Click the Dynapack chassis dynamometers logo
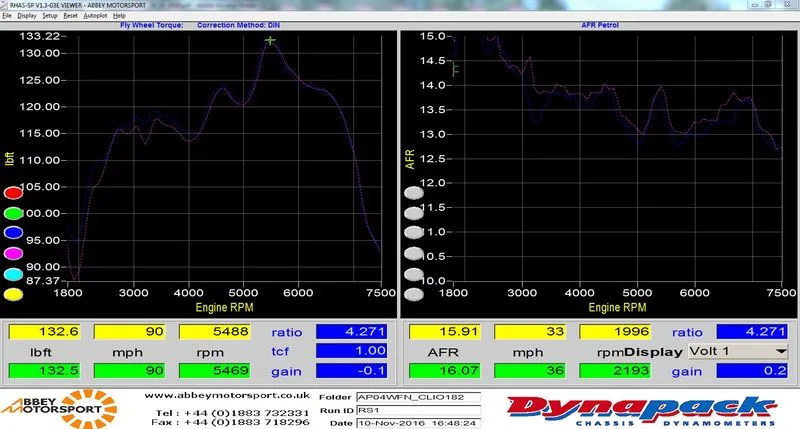 [x=642, y=411]
